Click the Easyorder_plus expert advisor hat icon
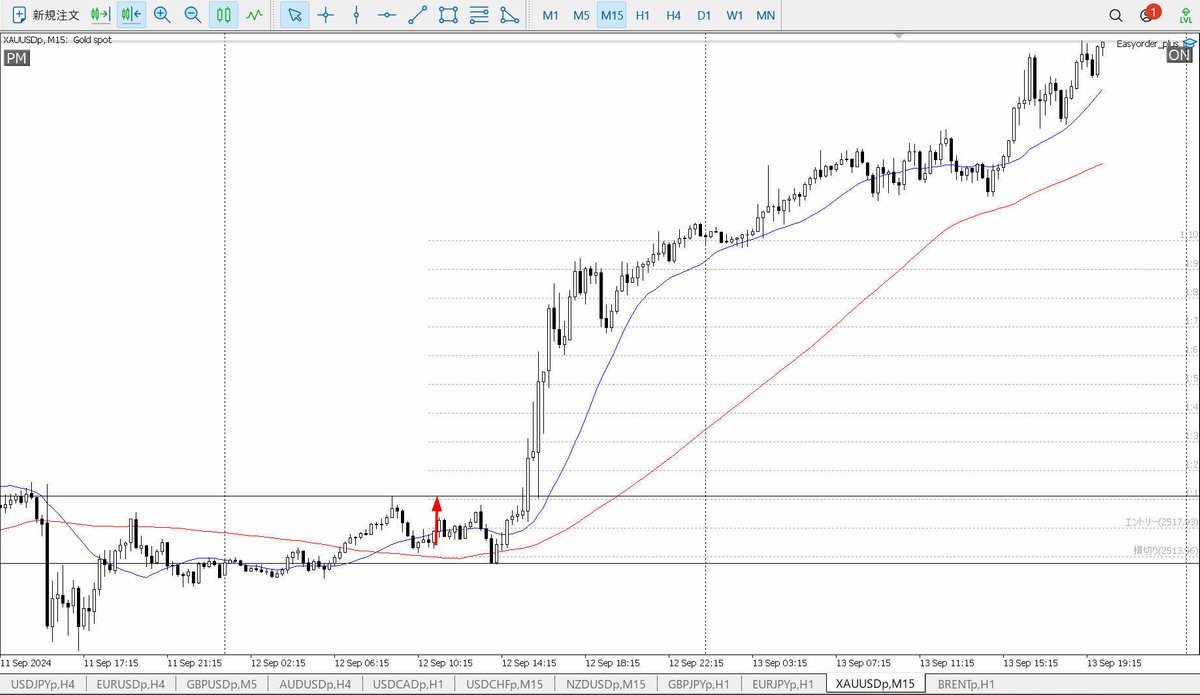Screen dimensions: 1200x695 1189,43
